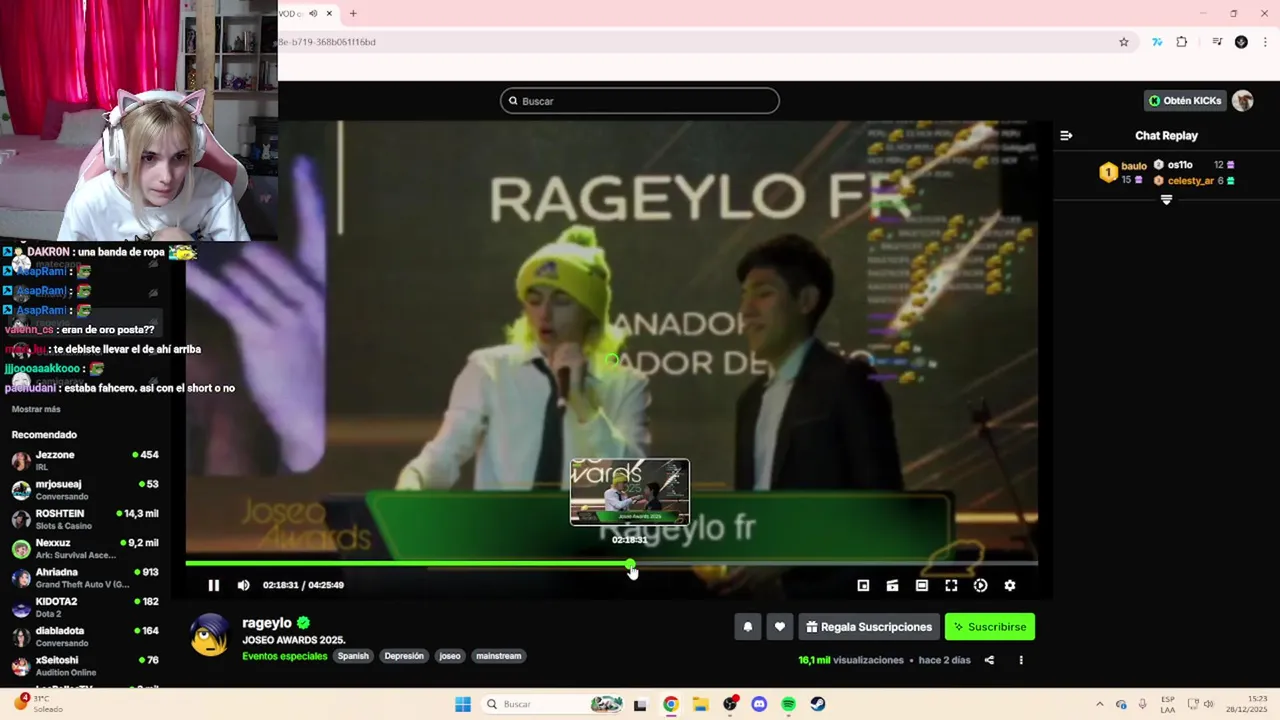Click the seek bar handle
This screenshot has width=1280, height=720.
tap(631, 565)
